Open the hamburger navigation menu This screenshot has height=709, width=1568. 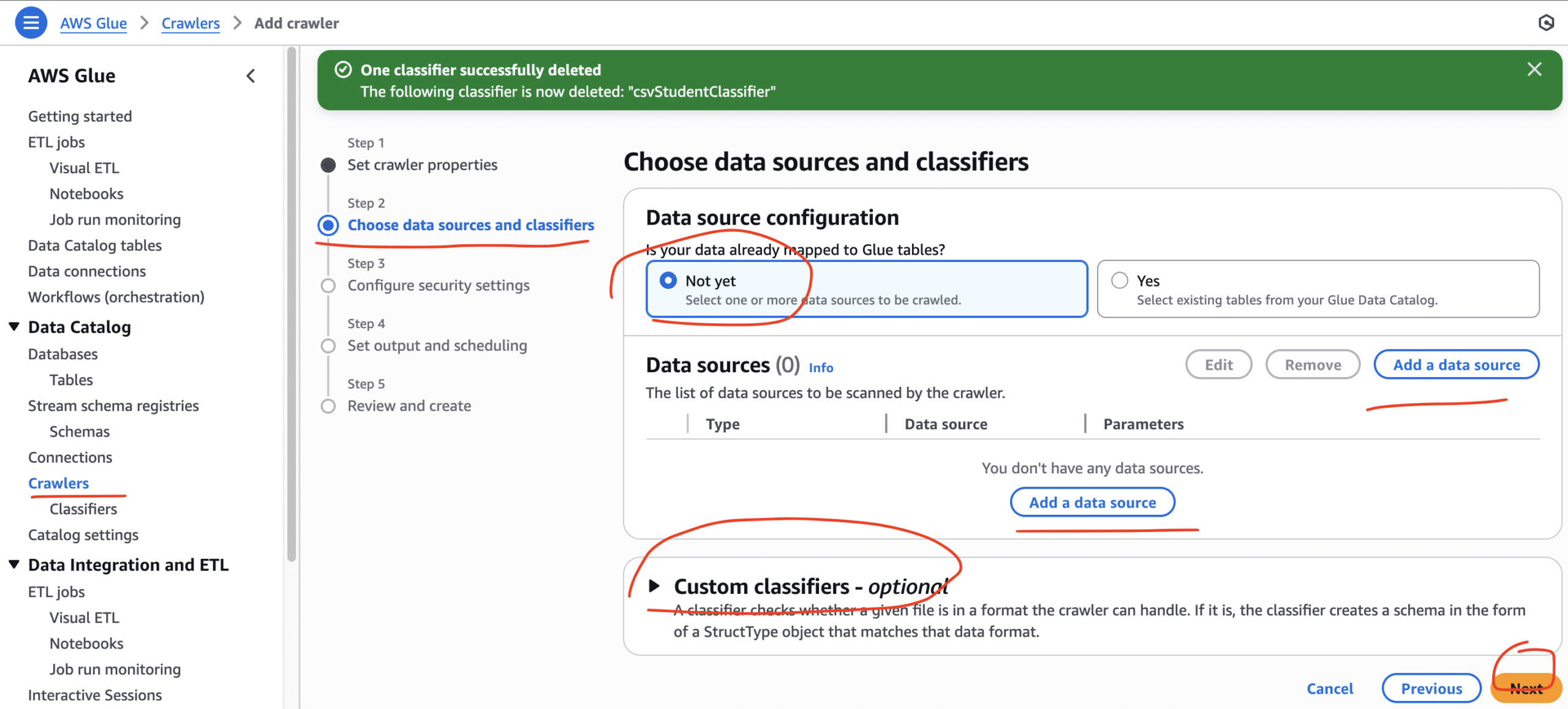30,22
